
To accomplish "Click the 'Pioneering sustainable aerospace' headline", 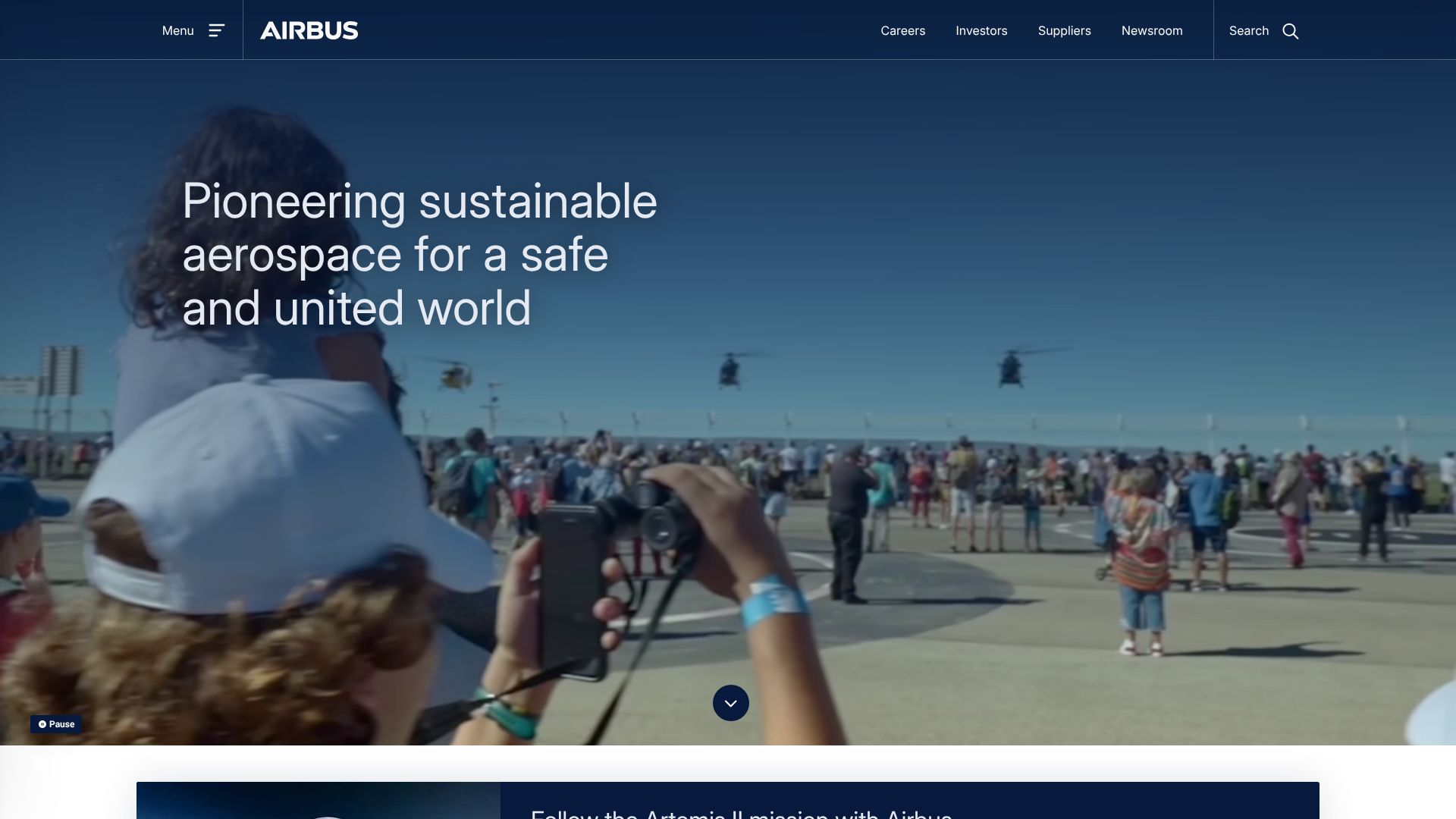I will (x=419, y=254).
